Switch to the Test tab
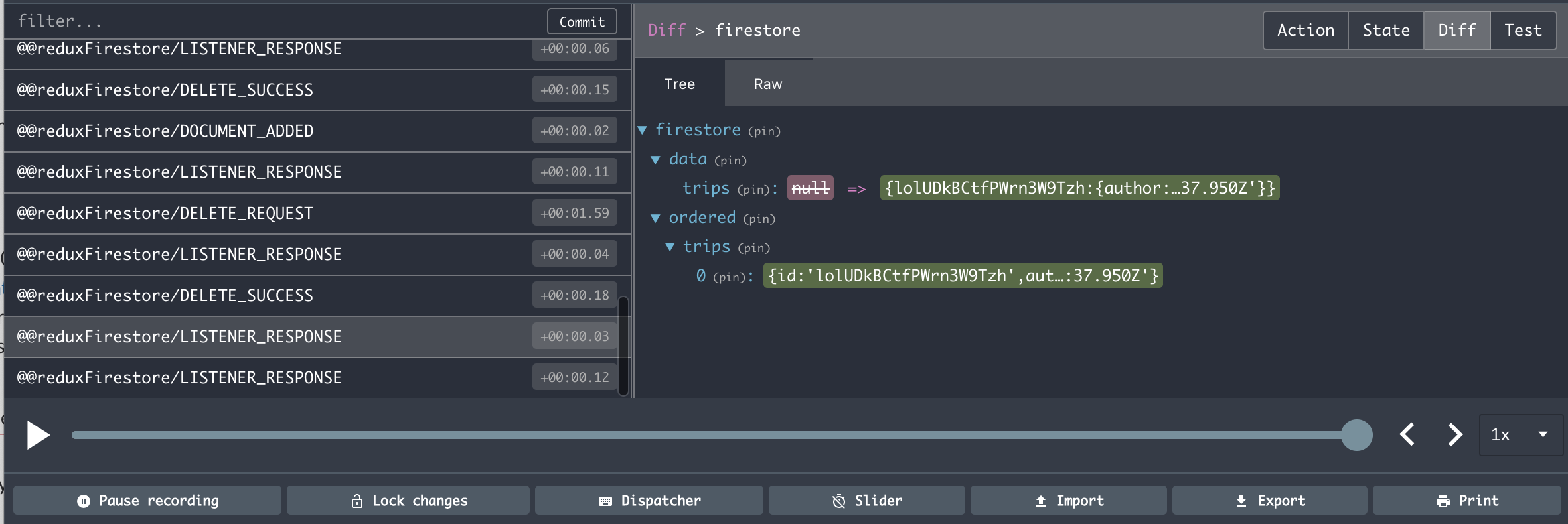 point(1523,31)
